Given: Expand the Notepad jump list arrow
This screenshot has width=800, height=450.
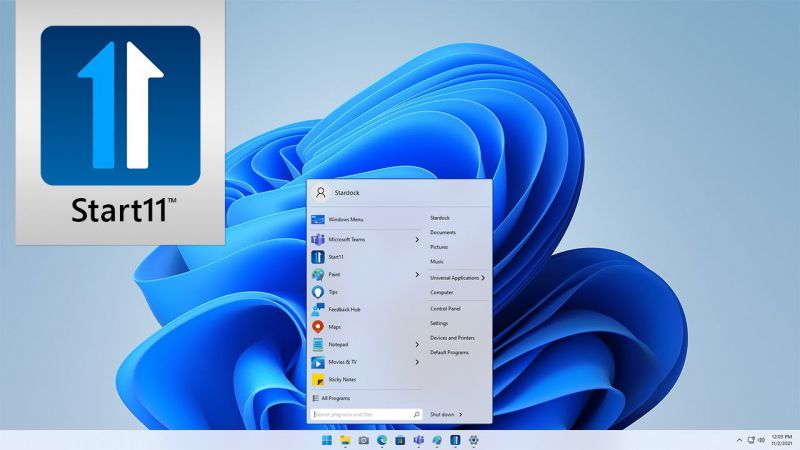Looking at the screenshot, I should pyautogui.click(x=417, y=345).
